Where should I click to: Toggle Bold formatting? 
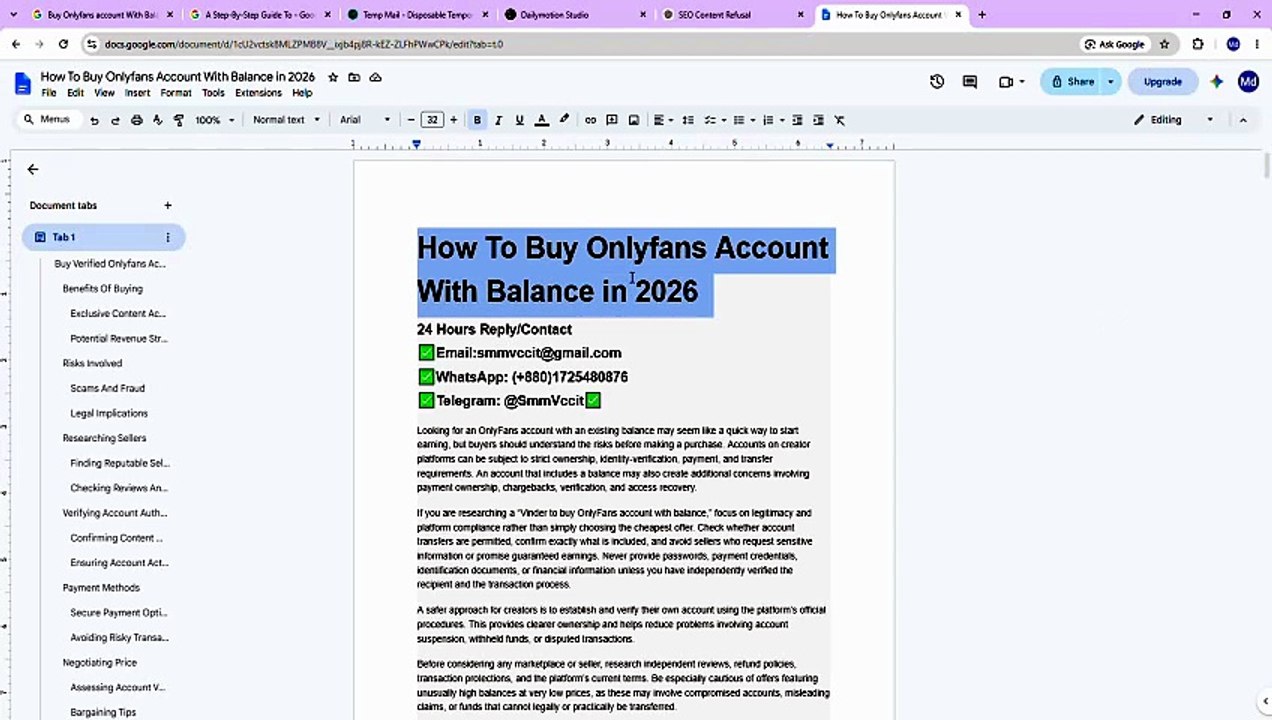click(x=477, y=120)
